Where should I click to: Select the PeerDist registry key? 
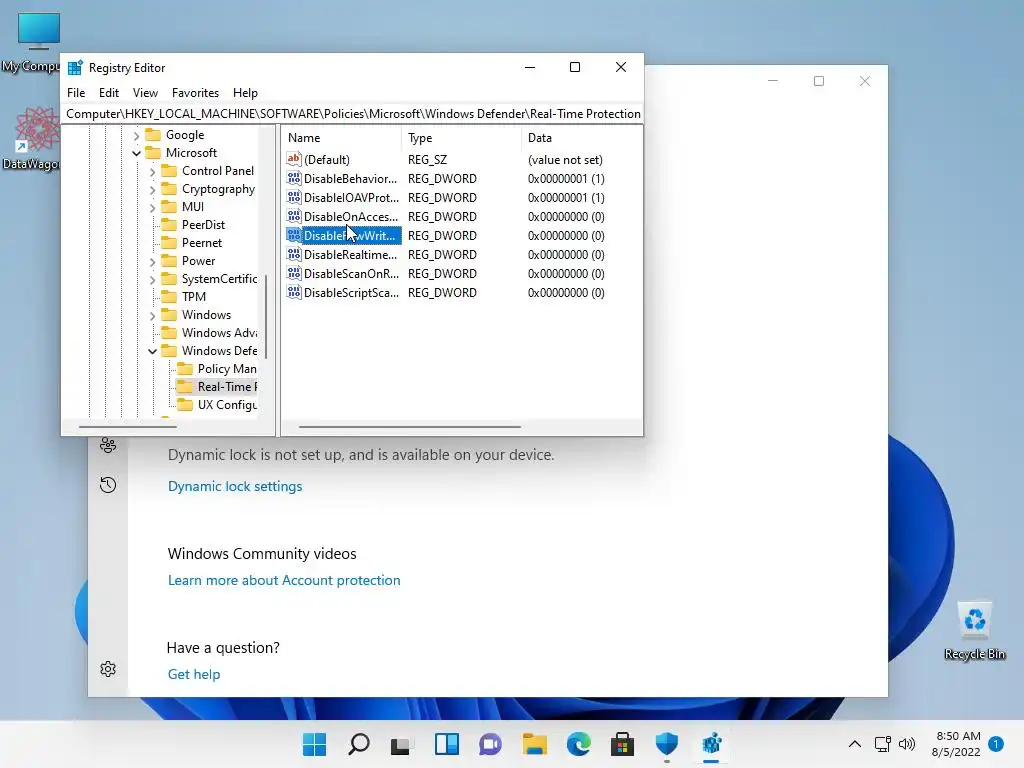pos(203,225)
